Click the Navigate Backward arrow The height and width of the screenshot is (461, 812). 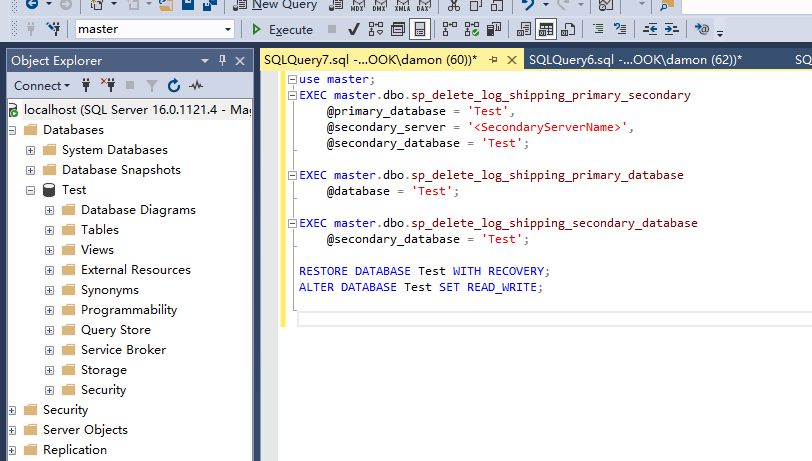[32, 5]
